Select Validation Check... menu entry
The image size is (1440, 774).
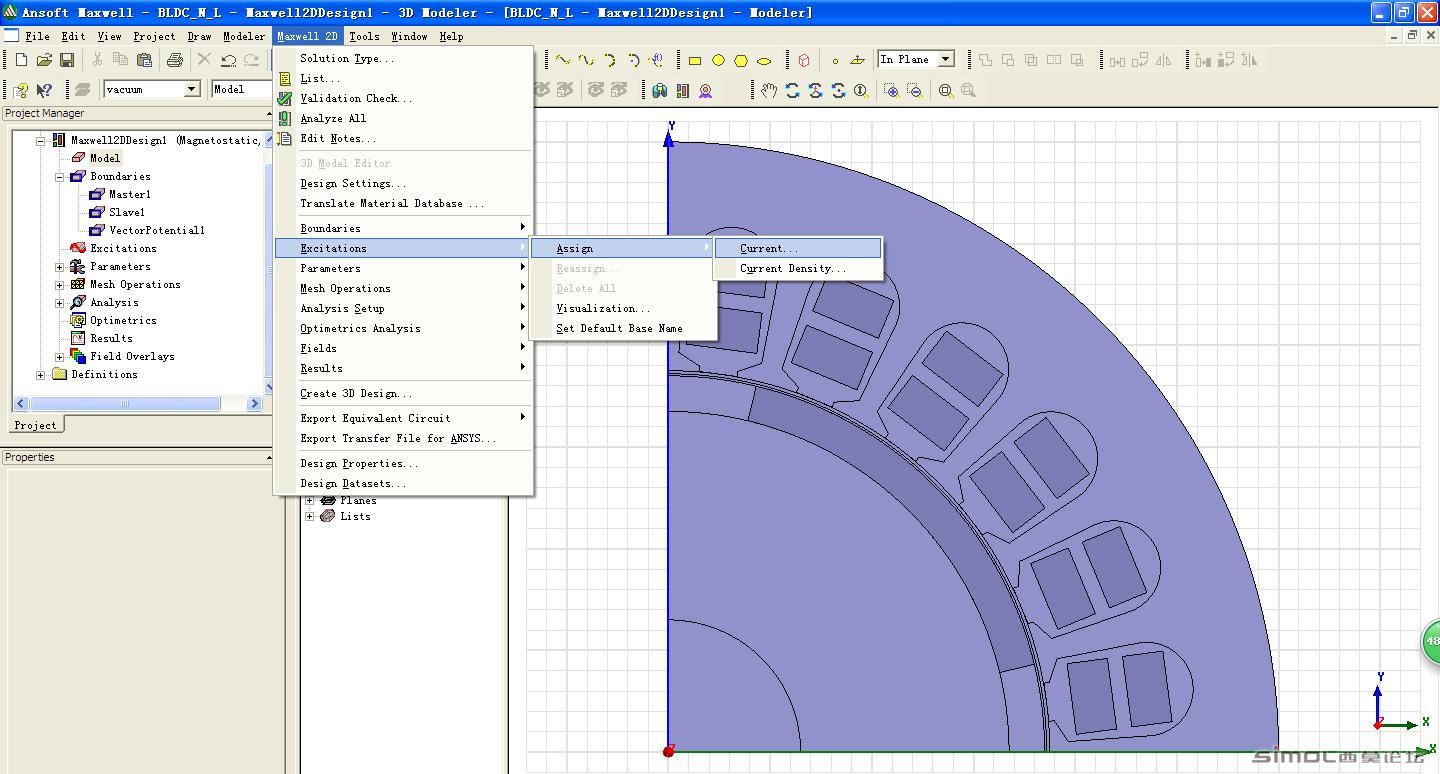pos(403,98)
